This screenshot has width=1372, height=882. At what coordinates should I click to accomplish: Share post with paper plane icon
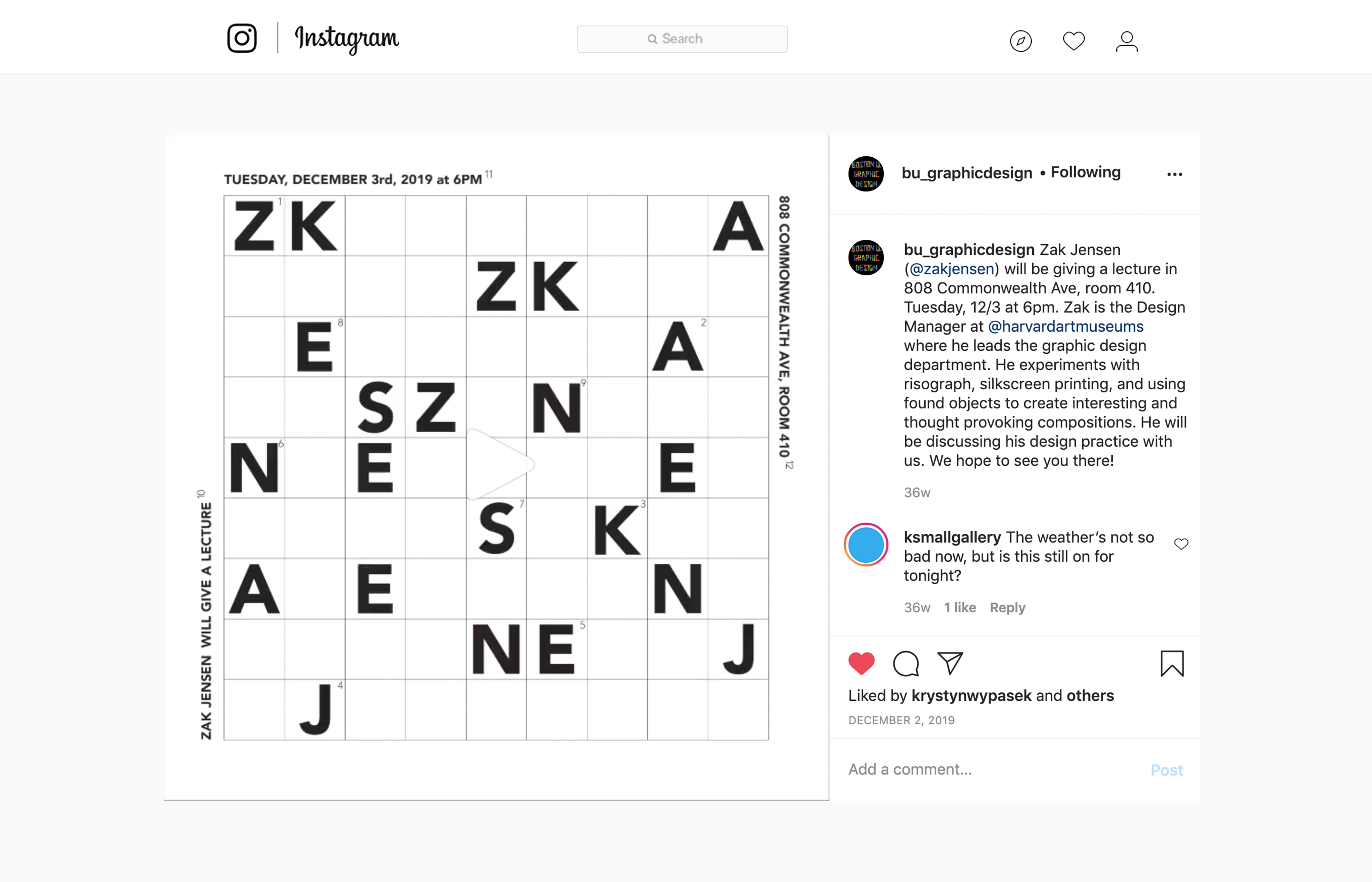coord(950,663)
